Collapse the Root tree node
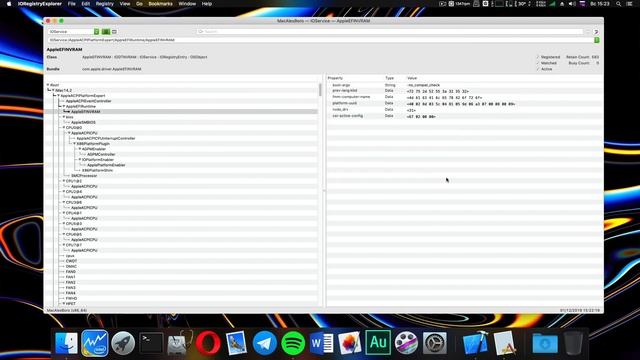Viewport: 640px width, 360px height. tap(48, 85)
